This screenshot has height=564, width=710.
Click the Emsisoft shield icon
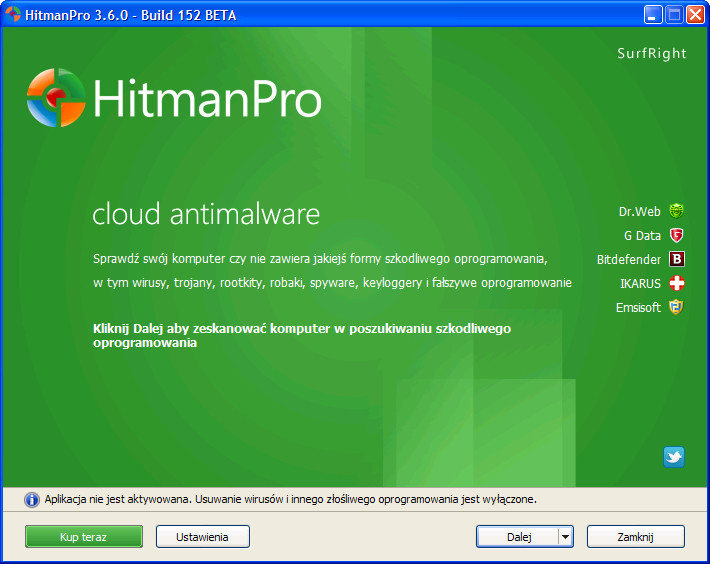[676, 307]
